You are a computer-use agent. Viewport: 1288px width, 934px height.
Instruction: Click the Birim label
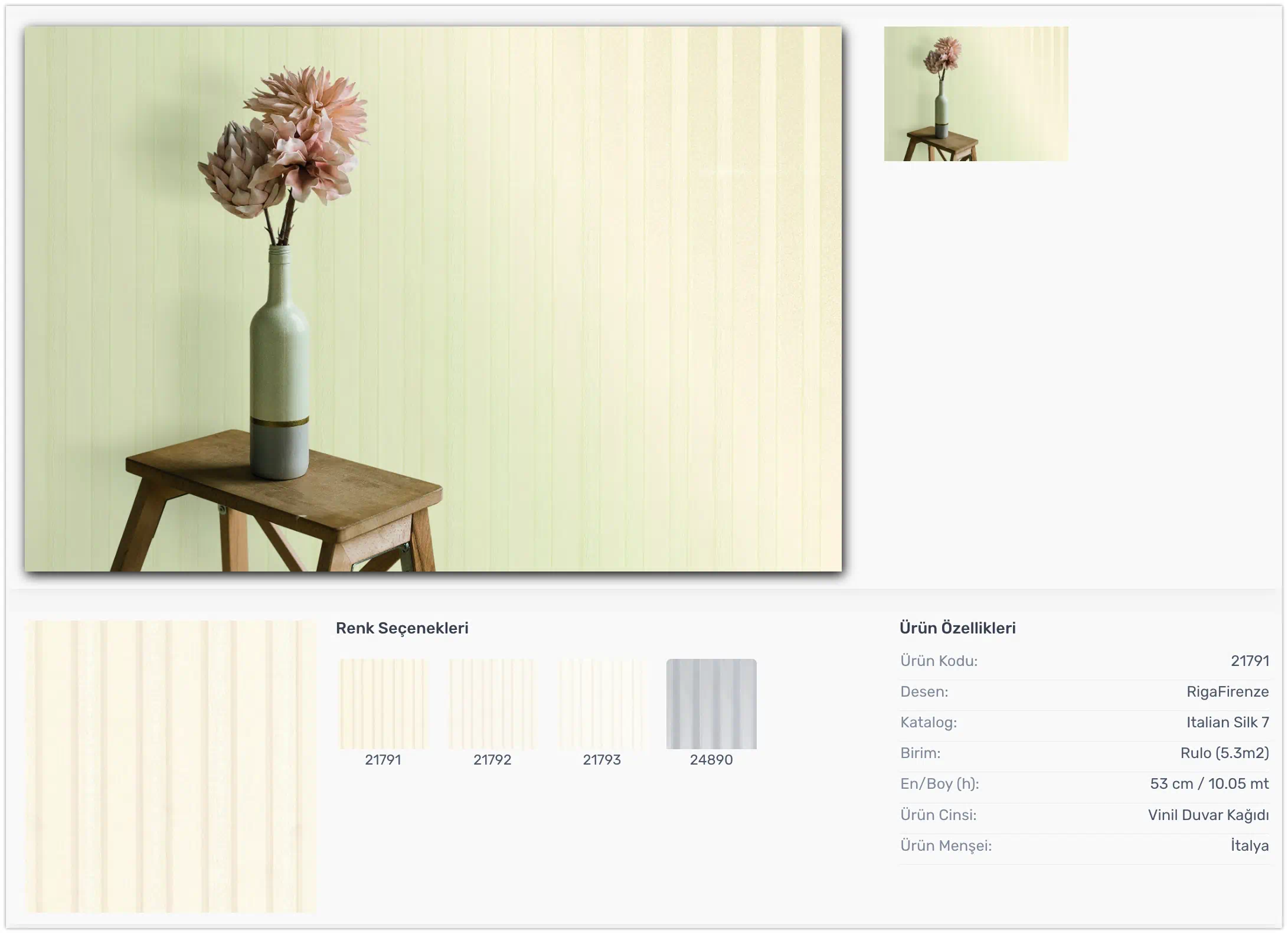(920, 753)
